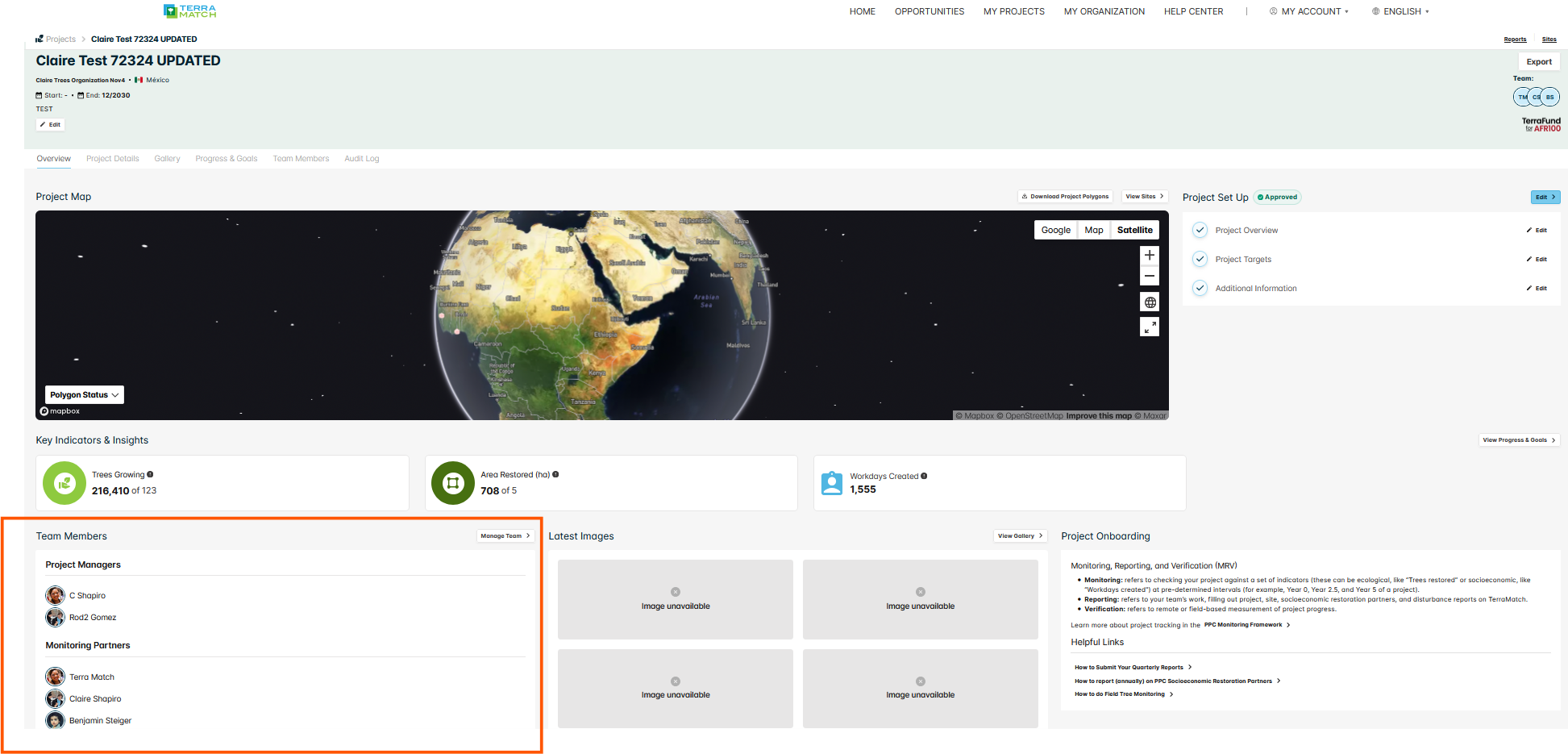Click the Area Restored dark green icon

[453, 483]
